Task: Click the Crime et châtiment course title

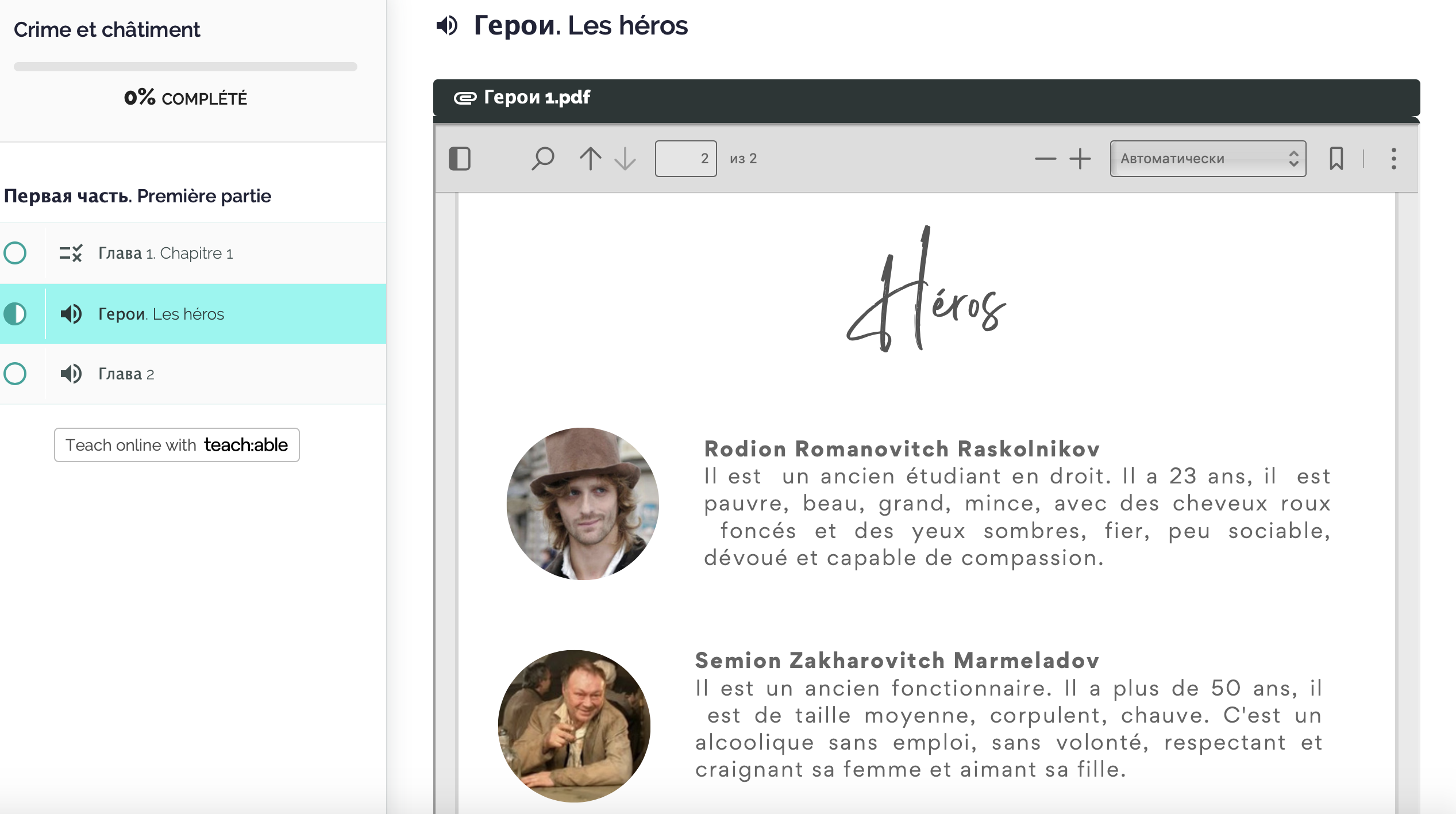Action: click(107, 29)
